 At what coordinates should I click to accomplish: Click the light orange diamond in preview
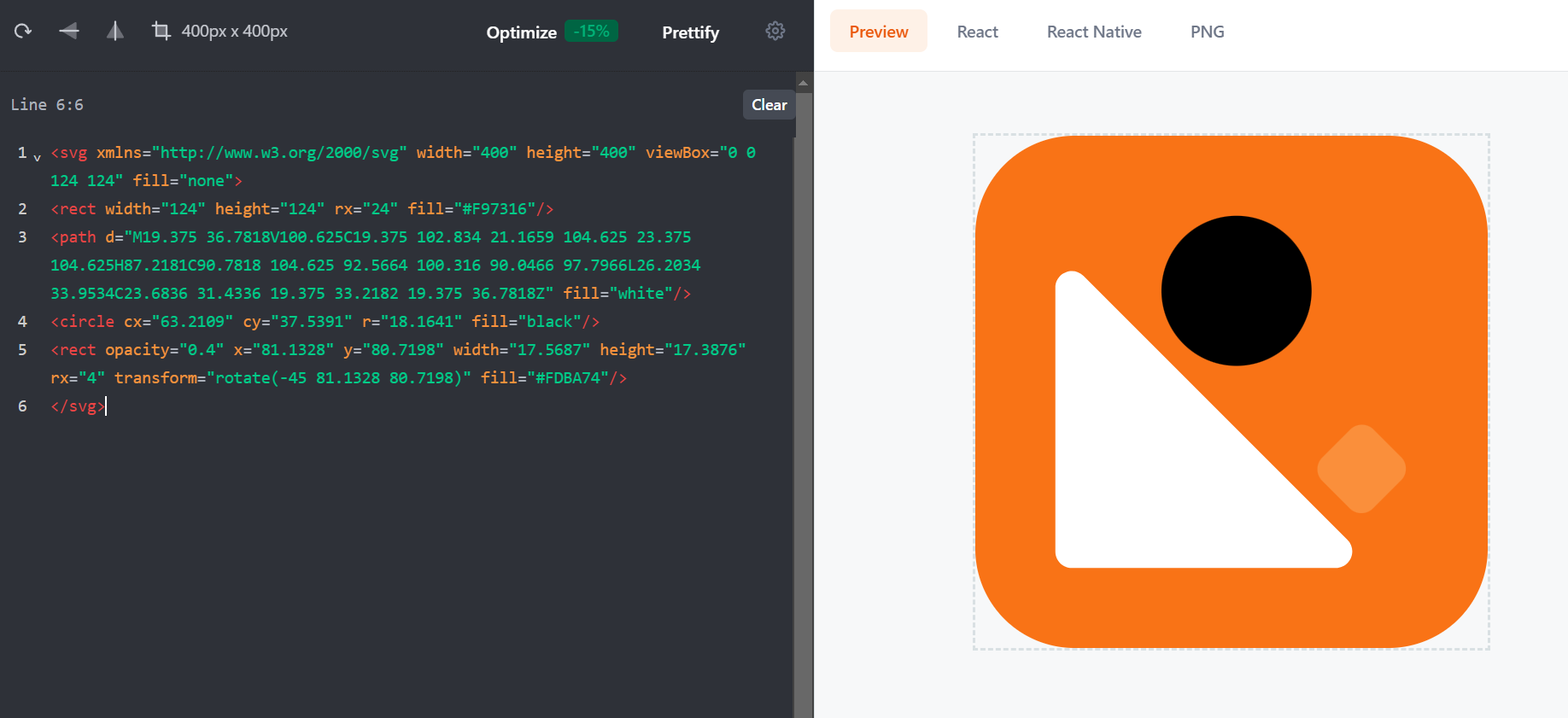pos(1361,469)
